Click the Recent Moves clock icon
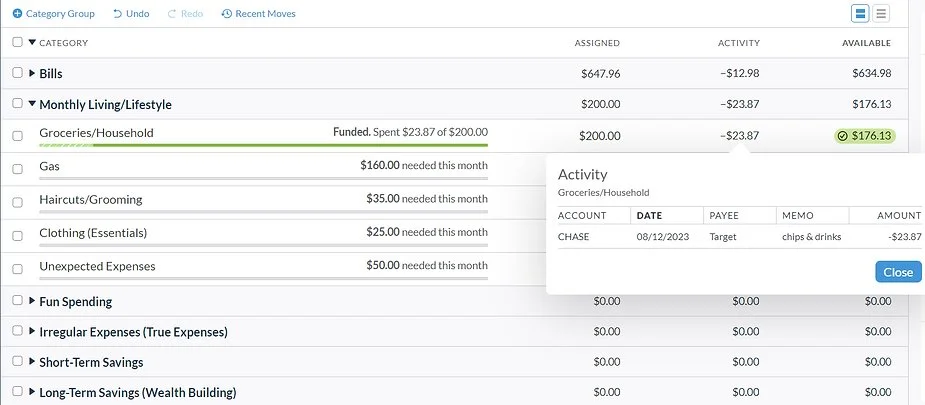Screen dimensions: 925x405 (x=227, y=14)
